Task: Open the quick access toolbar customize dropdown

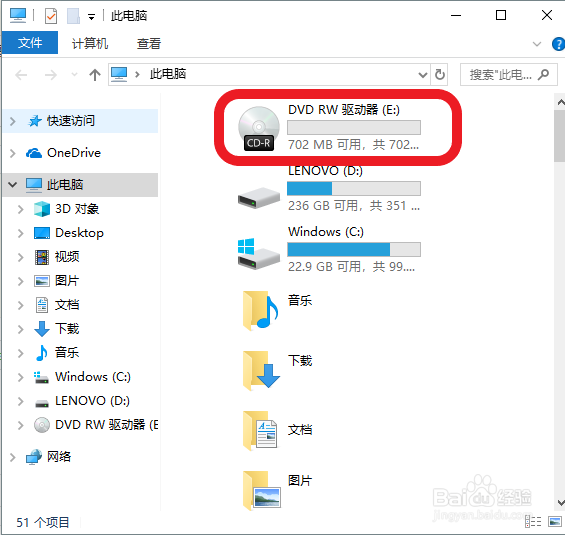Action: tap(92, 16)
